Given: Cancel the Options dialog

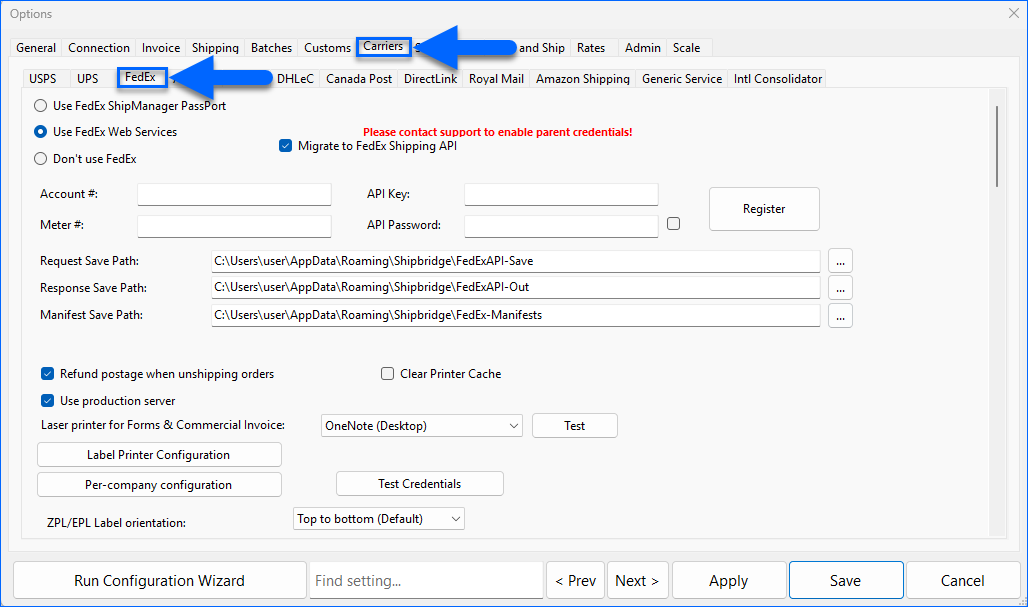Looking at the screenshot, I should click(x=962, y=580).
